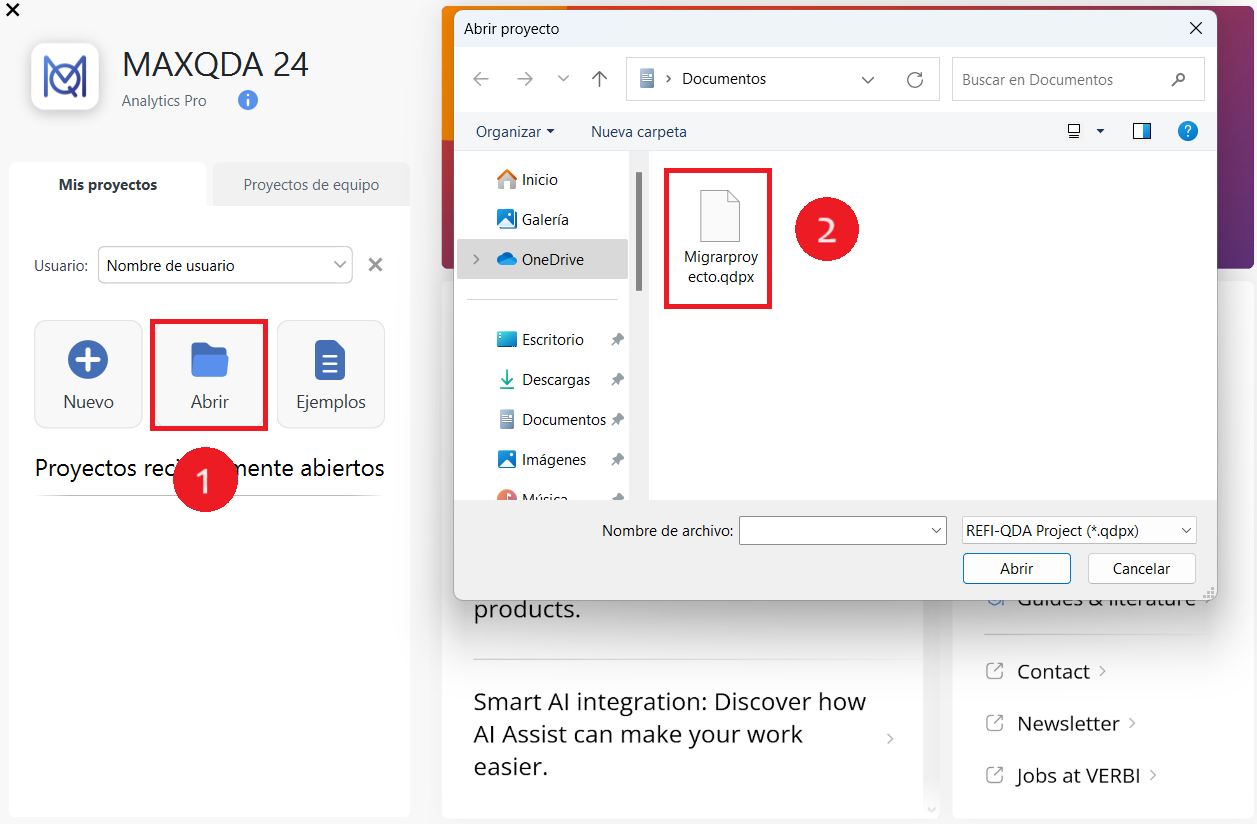This screenshot has width=1257, height=824.
Task: Switch to Proyectos de equipo tab
Action: pyautogui.click(x=311, y=185)
